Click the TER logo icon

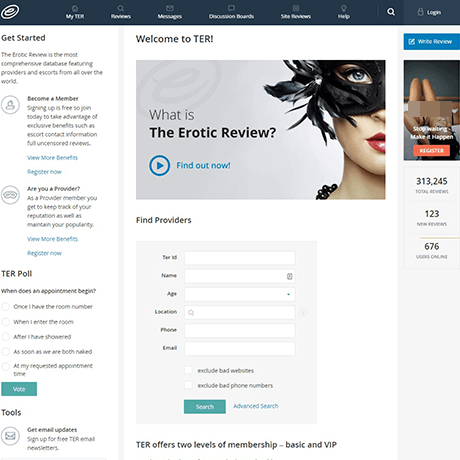[10, 11]
